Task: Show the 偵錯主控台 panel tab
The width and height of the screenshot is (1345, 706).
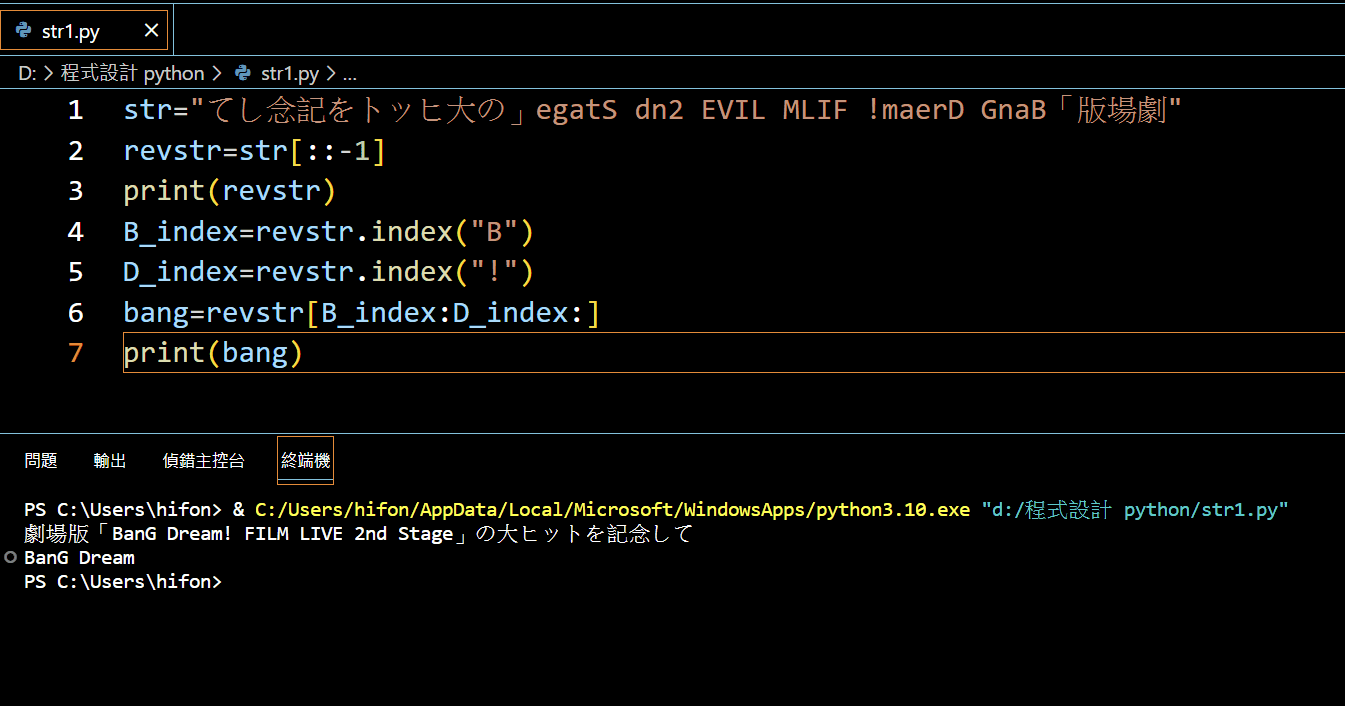Action: (x=203, y=460)
